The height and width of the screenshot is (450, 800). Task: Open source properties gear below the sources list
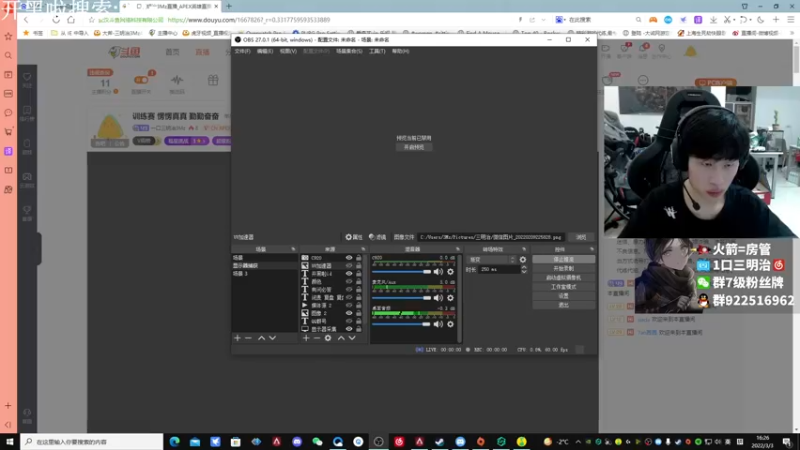(x=328, y=338)
